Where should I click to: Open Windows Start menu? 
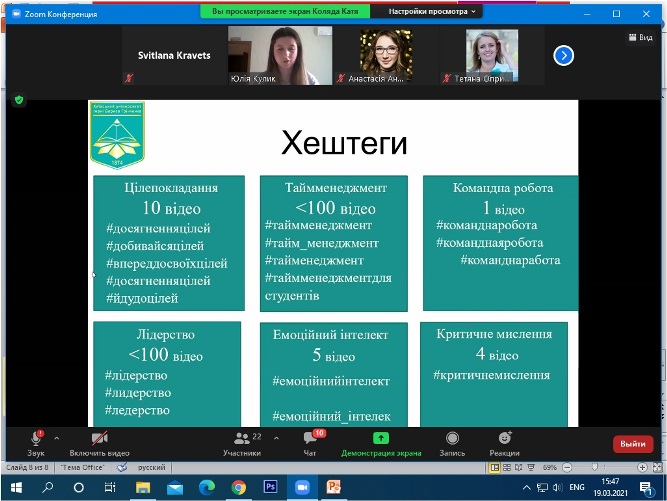[x=16, y=487]
